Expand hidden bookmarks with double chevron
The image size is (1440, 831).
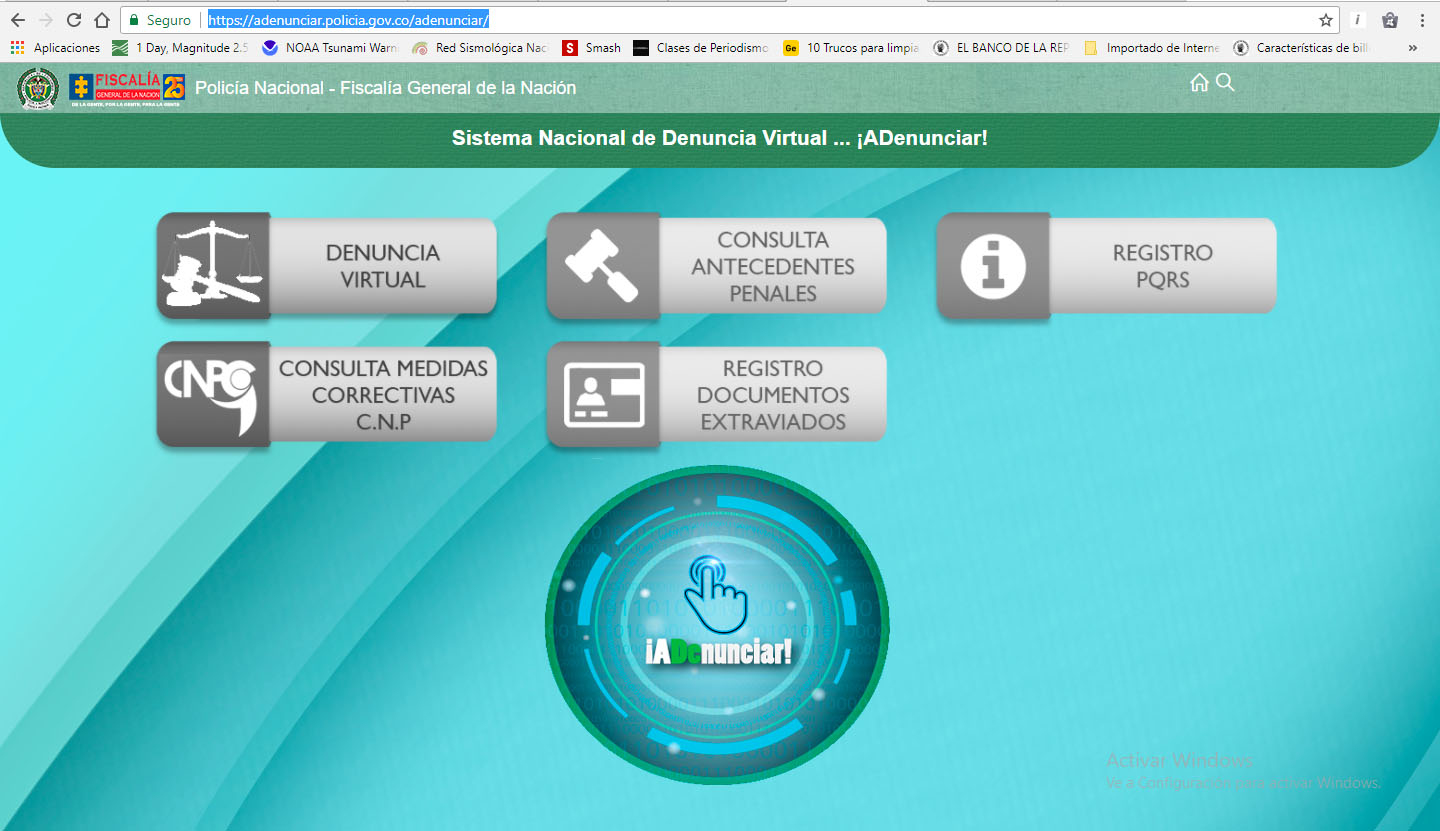1413,47
